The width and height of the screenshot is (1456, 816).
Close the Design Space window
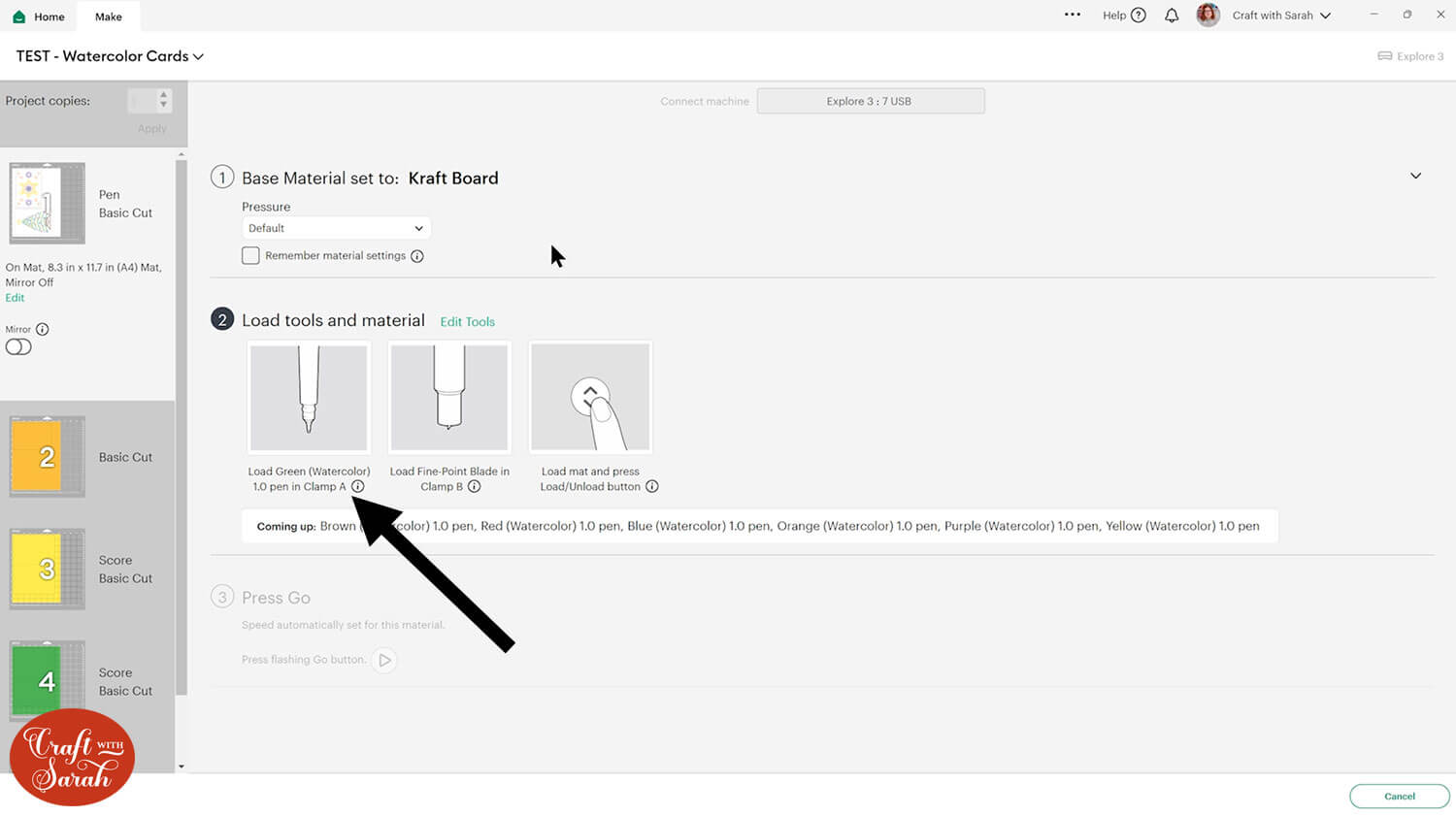click(x=1440, y=15)
